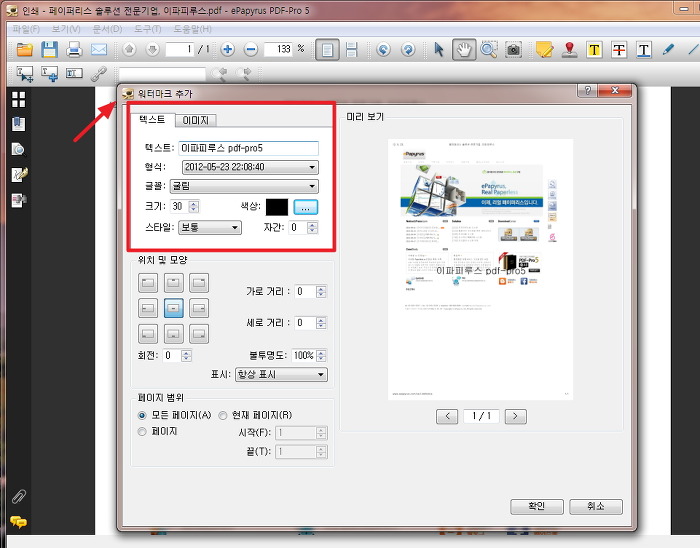Select the arrow pointer tool
The width and height of the screenshot is (700, 548).
point(439,50)
